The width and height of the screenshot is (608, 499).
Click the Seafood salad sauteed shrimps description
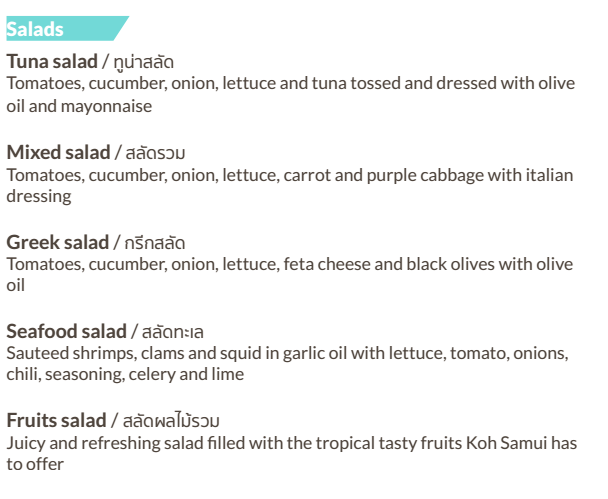(x=287, y=364)
